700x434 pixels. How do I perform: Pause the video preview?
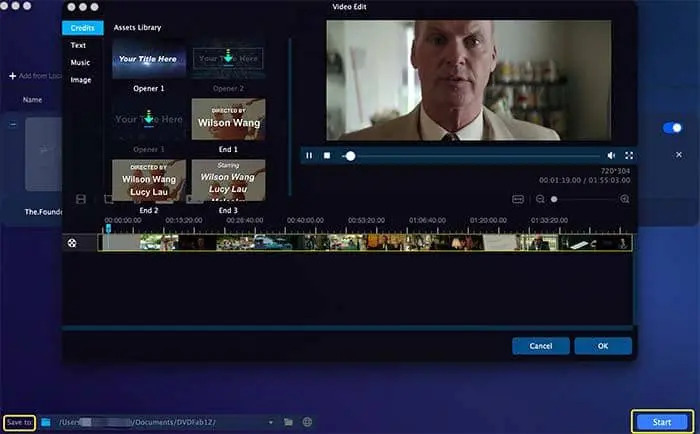pos(309,156)
